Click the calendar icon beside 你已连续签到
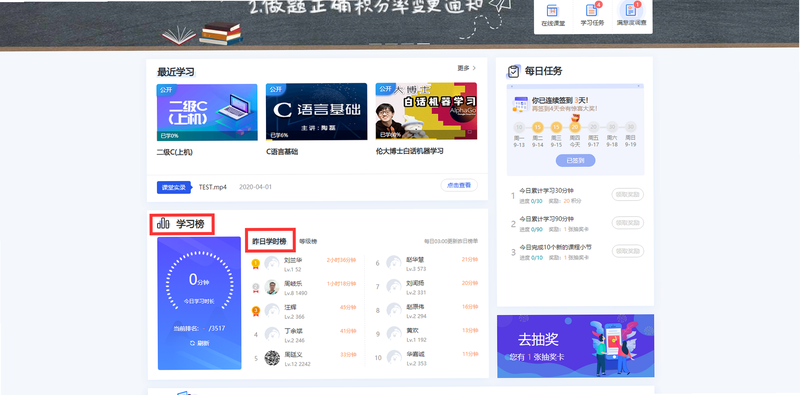 [521, 104]
